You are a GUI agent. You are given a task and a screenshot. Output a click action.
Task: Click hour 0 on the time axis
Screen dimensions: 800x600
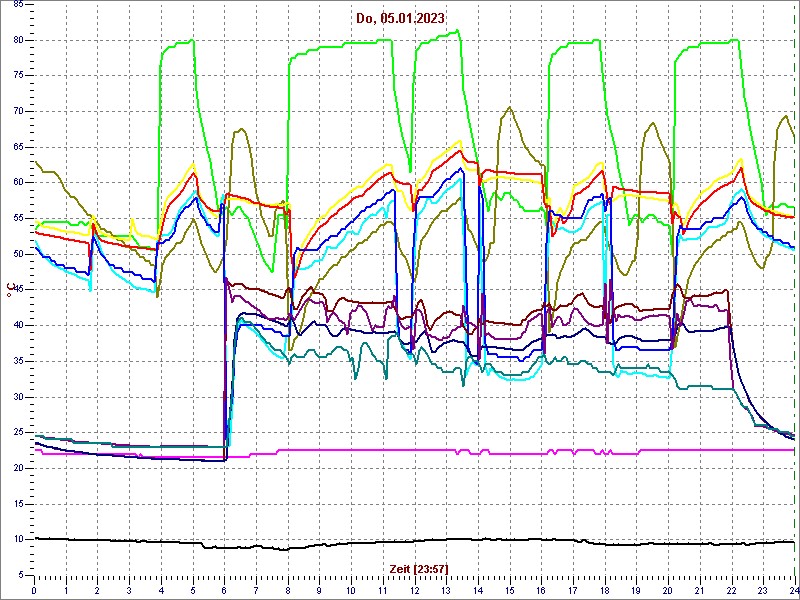point(34,590)
